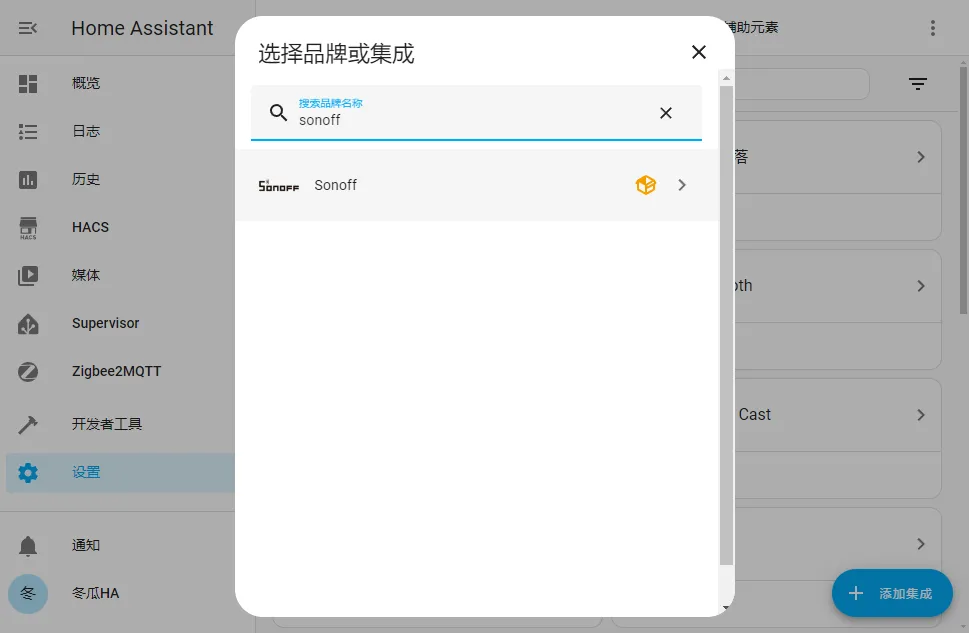Open the three-dot overflow menu

pos(933,28)
